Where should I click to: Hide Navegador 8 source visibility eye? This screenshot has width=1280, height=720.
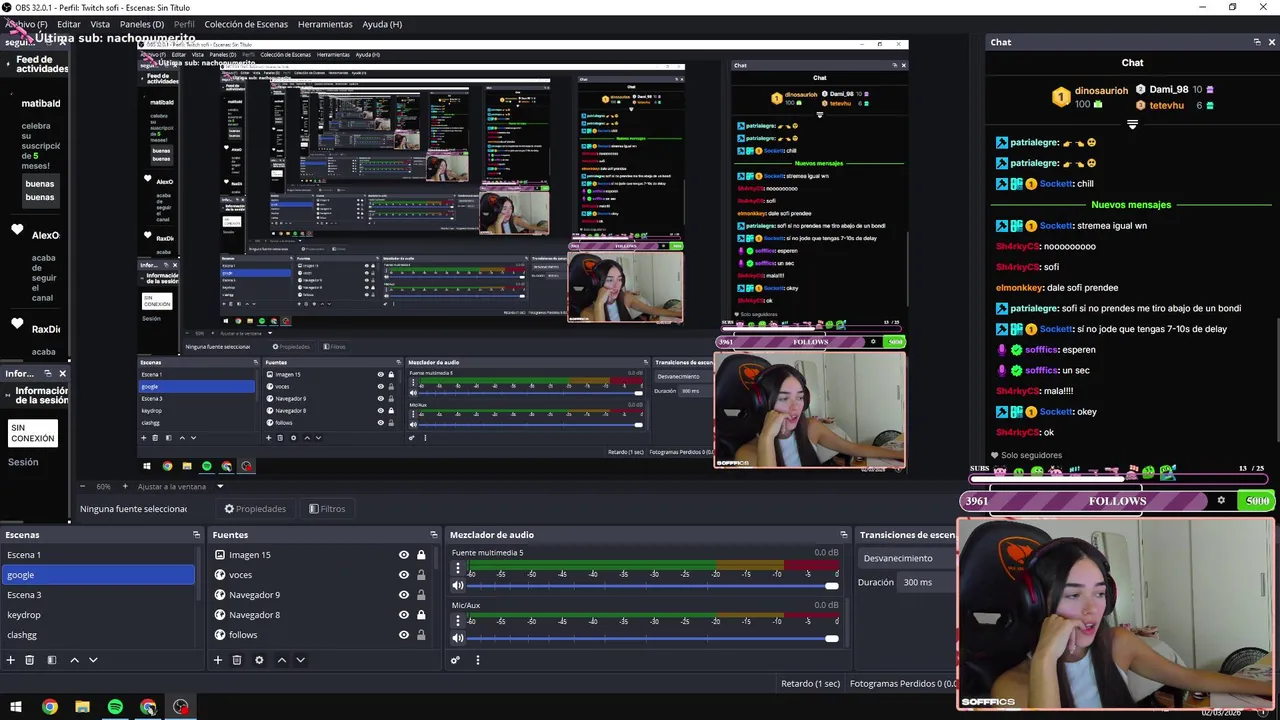click(x=404, y=615)
